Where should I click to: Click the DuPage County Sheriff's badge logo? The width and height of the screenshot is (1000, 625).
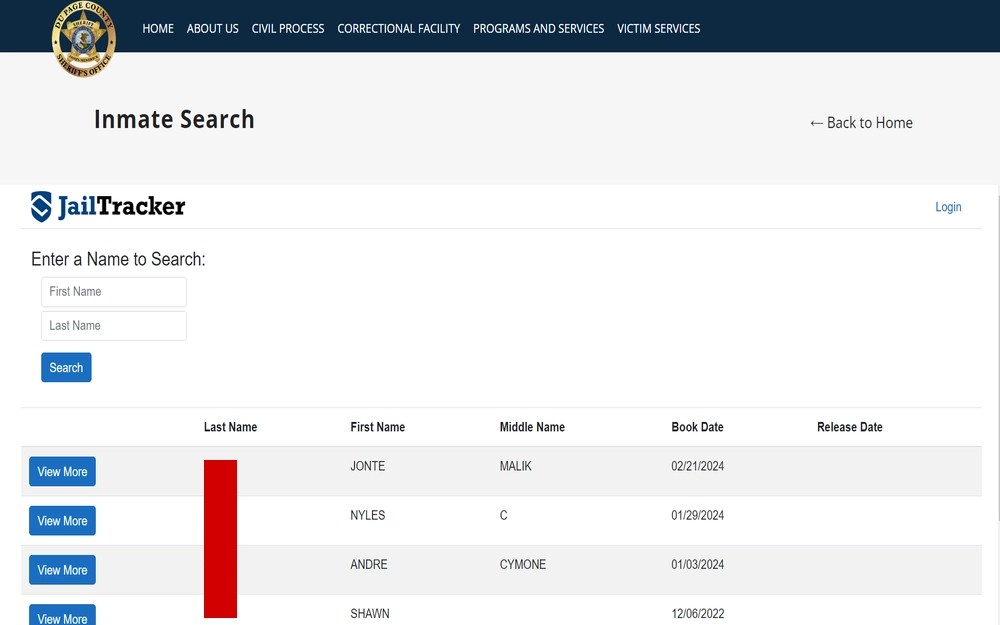(x=84, y=40)
